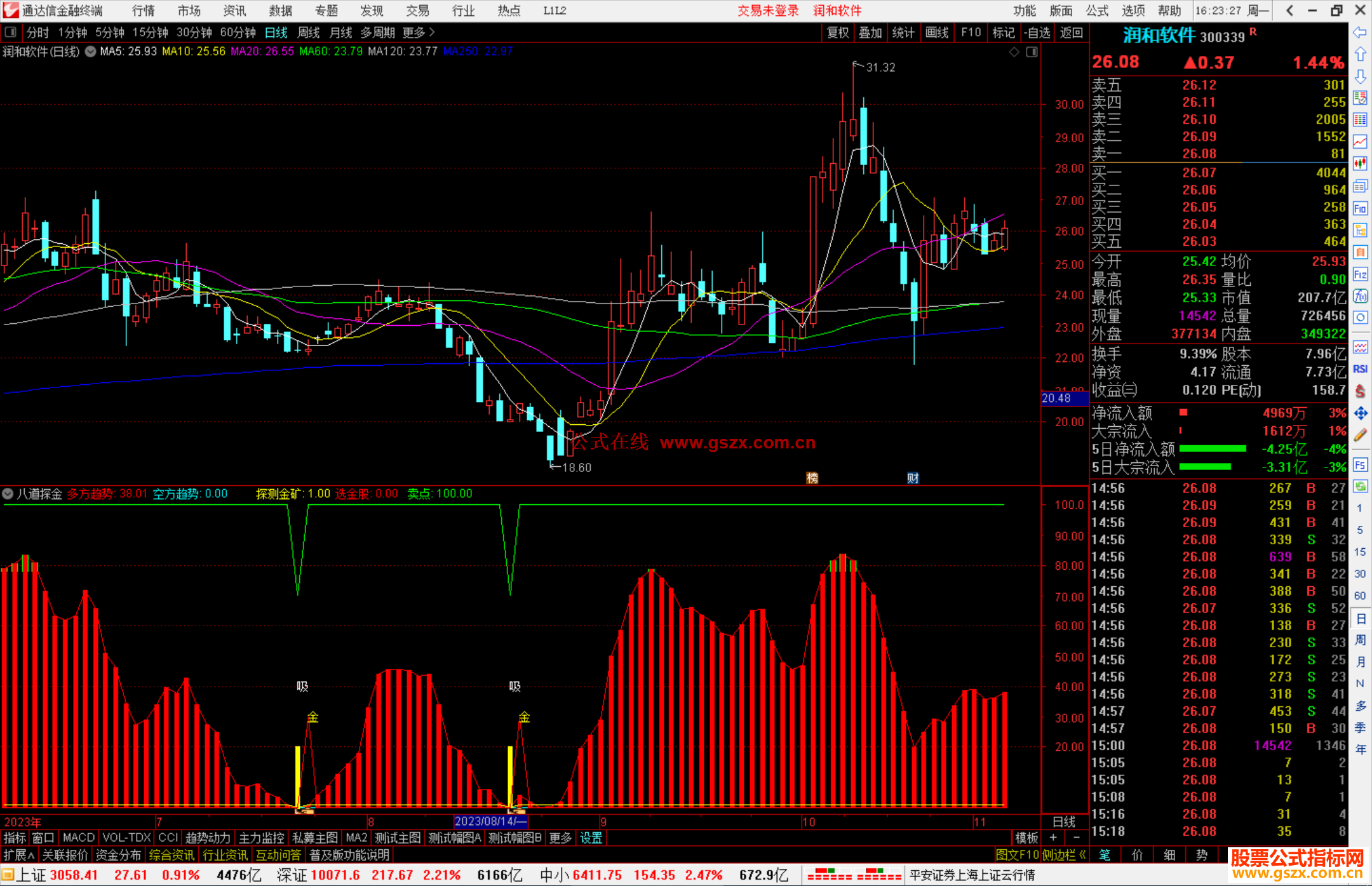
Task: Click the F12 trading sidebar icon
Action: pyautogui.click(x=1360, y=274)
